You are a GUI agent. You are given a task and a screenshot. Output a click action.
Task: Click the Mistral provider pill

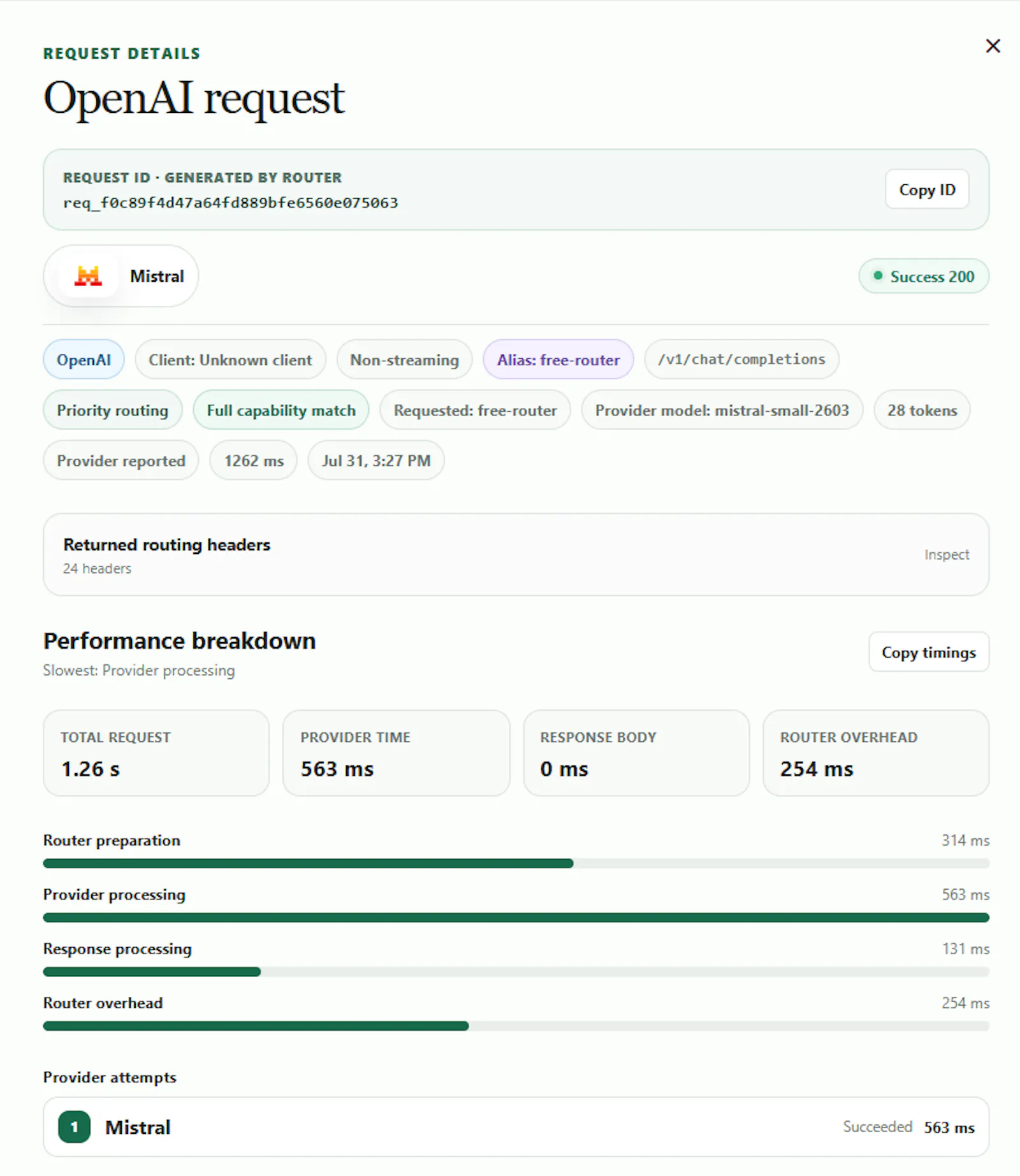pyautogui.click(x=120, y=276)
